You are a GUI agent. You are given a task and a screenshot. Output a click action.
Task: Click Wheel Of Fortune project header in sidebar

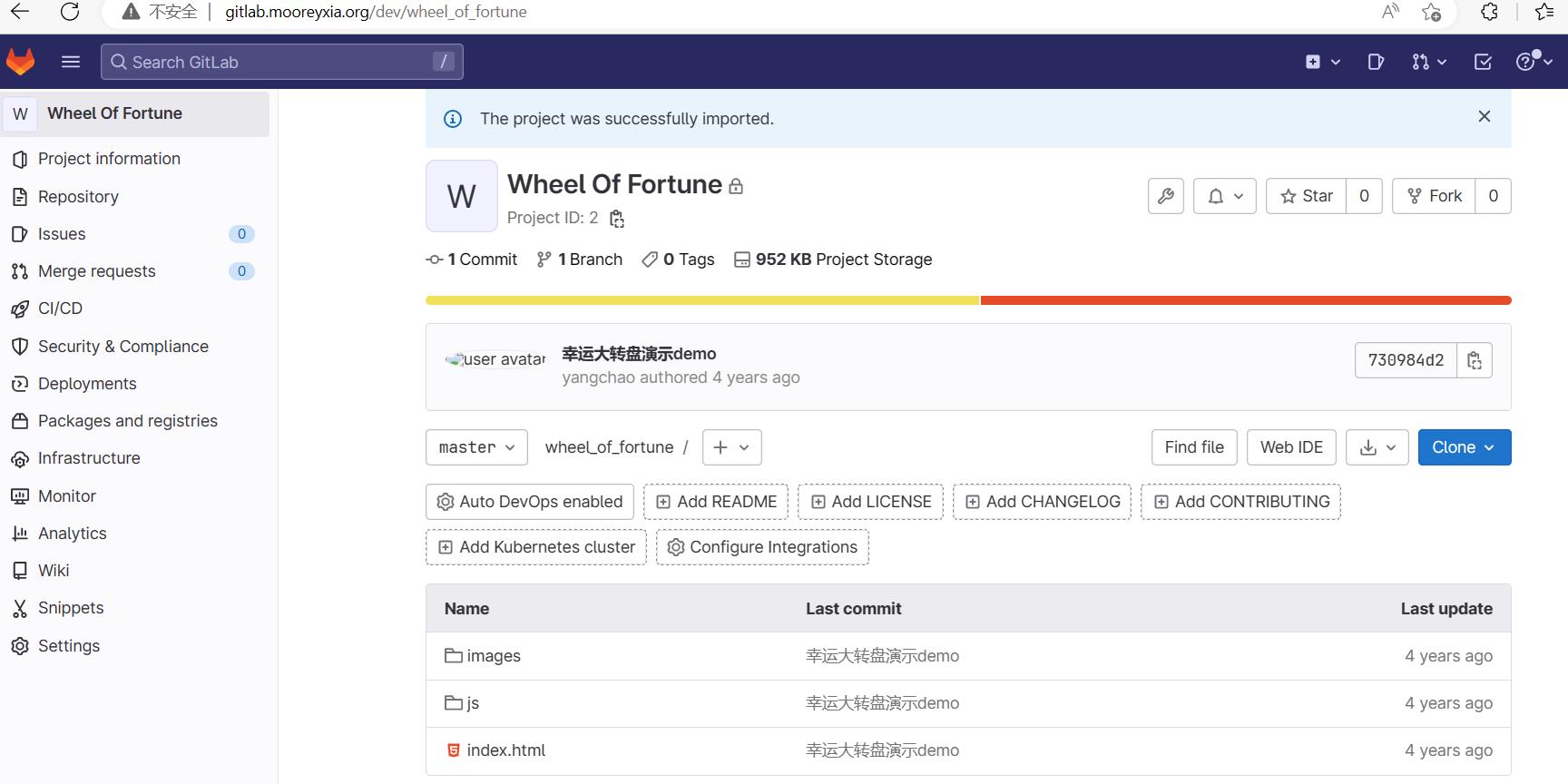click(x=135, y=113)
